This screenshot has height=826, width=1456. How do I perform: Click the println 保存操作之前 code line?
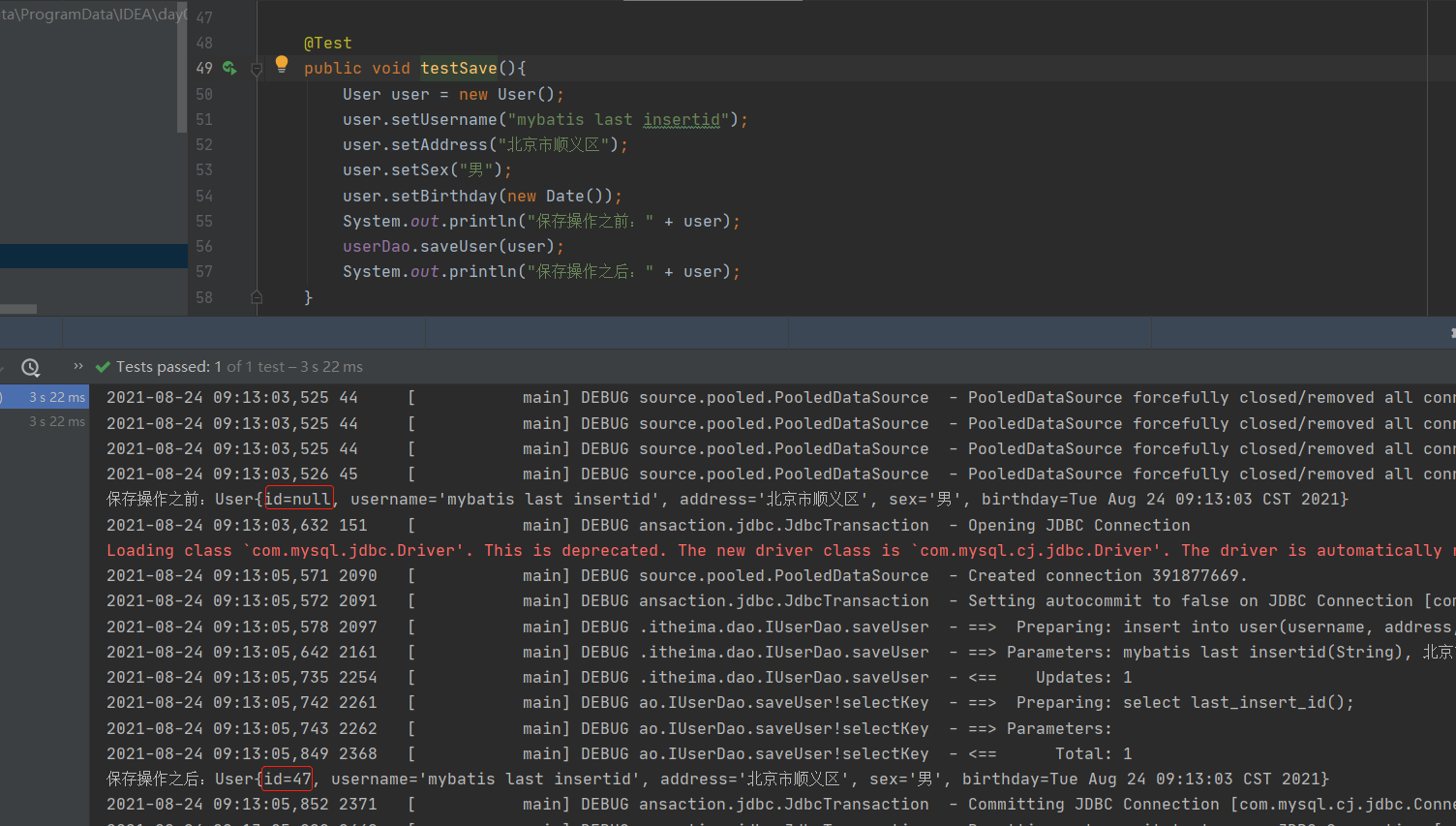point(541,221)
